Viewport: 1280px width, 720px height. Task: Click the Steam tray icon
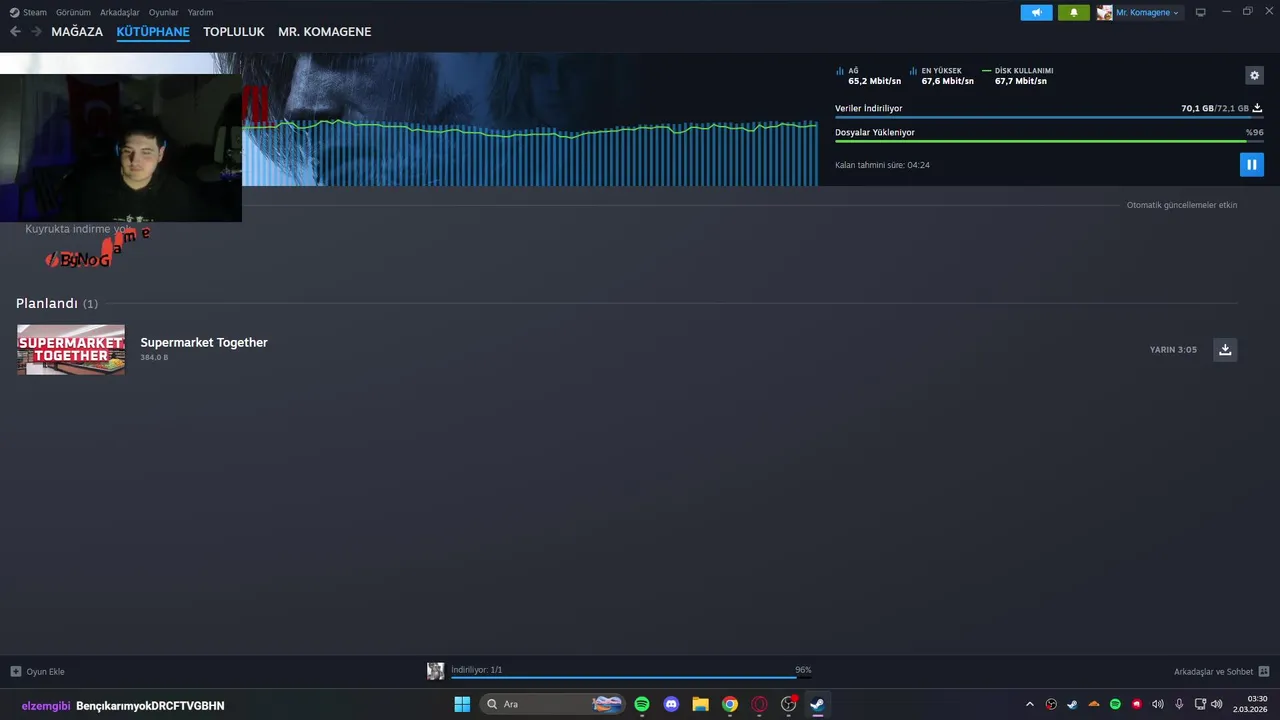[1072, 704]
